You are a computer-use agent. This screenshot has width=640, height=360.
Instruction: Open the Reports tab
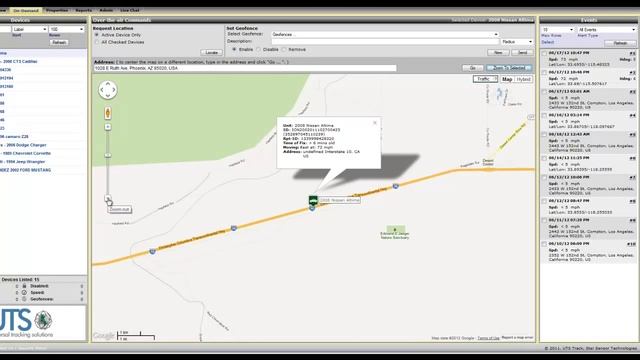[x=84, y=10]
